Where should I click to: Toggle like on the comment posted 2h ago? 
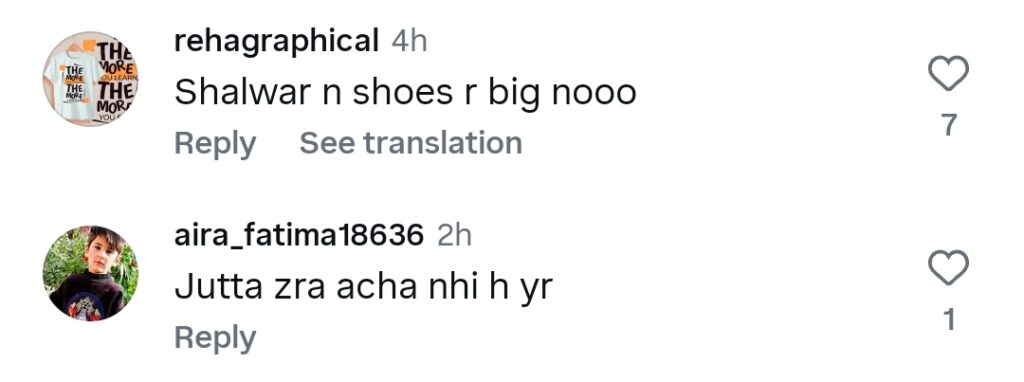click(948, 268)
